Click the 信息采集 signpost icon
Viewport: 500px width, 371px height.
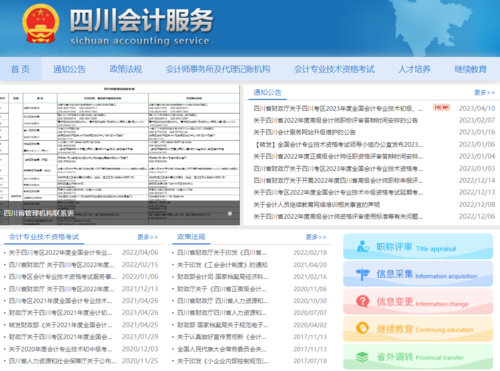tap(363, 274)
